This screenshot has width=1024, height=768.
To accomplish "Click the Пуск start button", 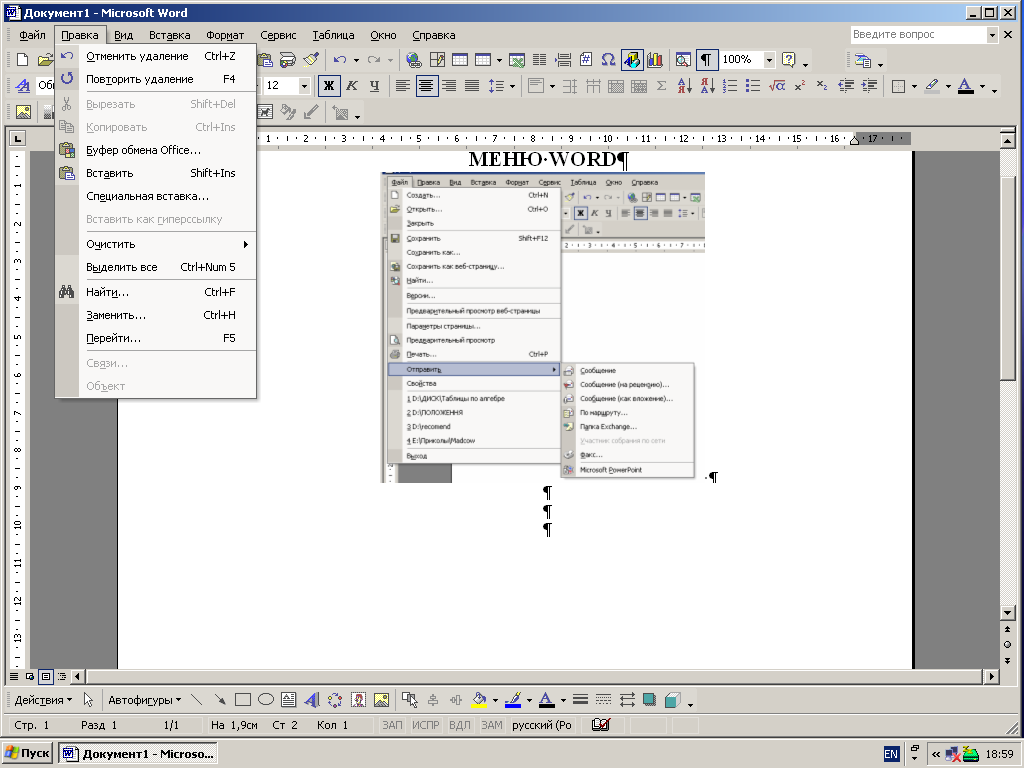I will (x=27, y=753).
